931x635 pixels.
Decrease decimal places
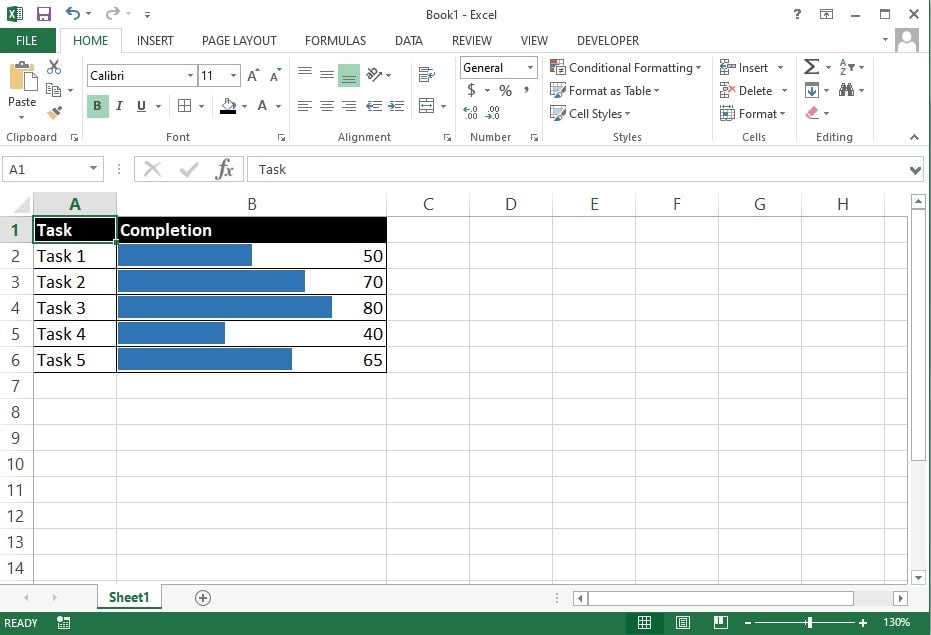coord(493,113)
